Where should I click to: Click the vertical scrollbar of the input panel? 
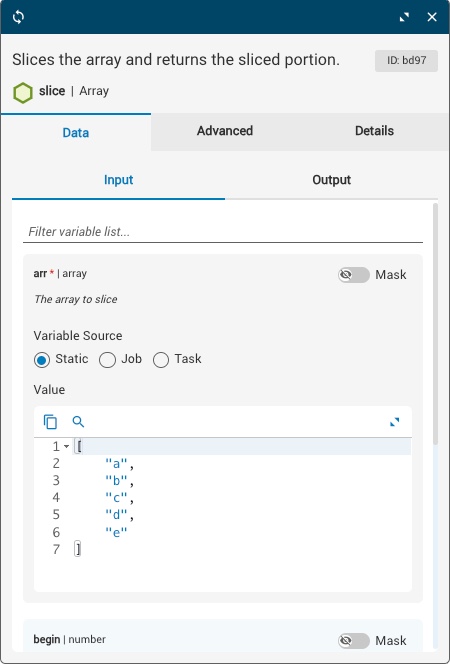[x=436, y=324]
